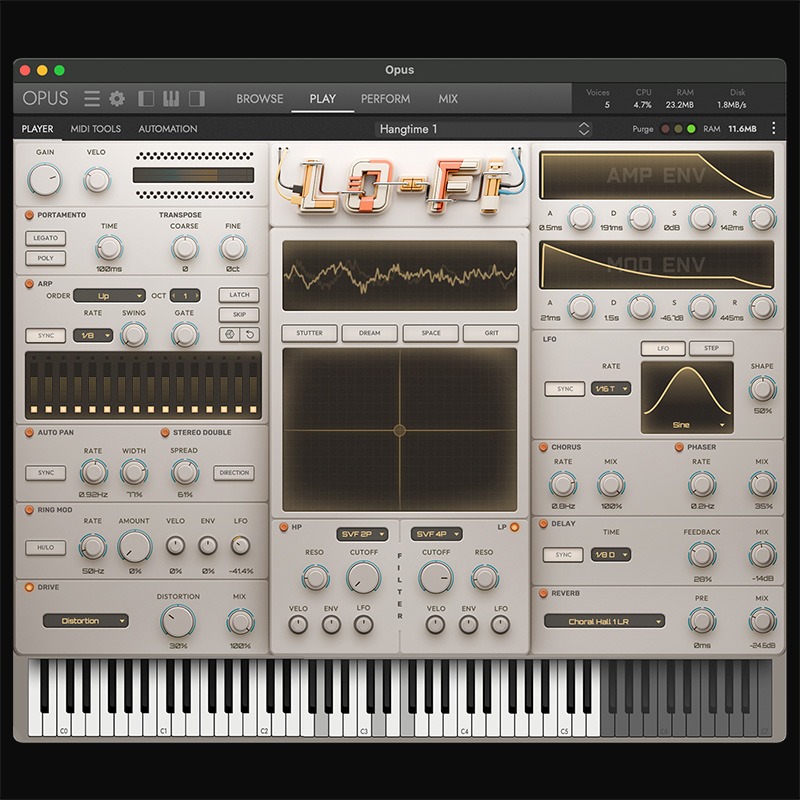Toggle the right sidebar panel icon
Viewport: 800px width, 800px height.
point(197,98)
